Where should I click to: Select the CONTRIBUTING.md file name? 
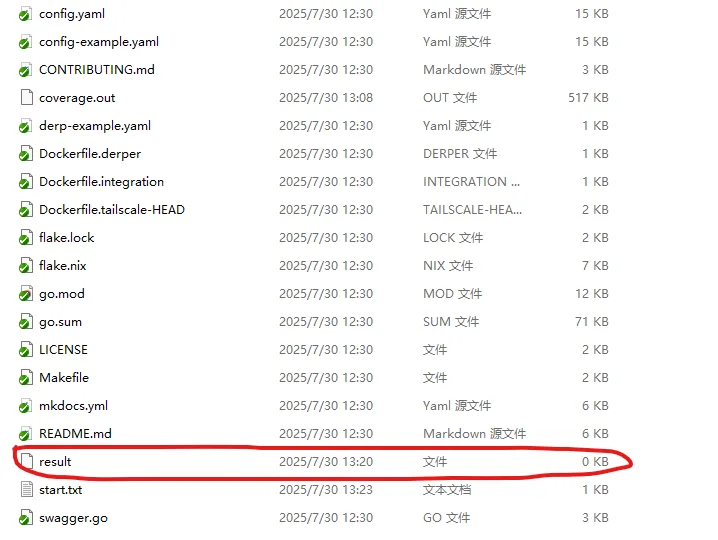[x=96, y=70]
